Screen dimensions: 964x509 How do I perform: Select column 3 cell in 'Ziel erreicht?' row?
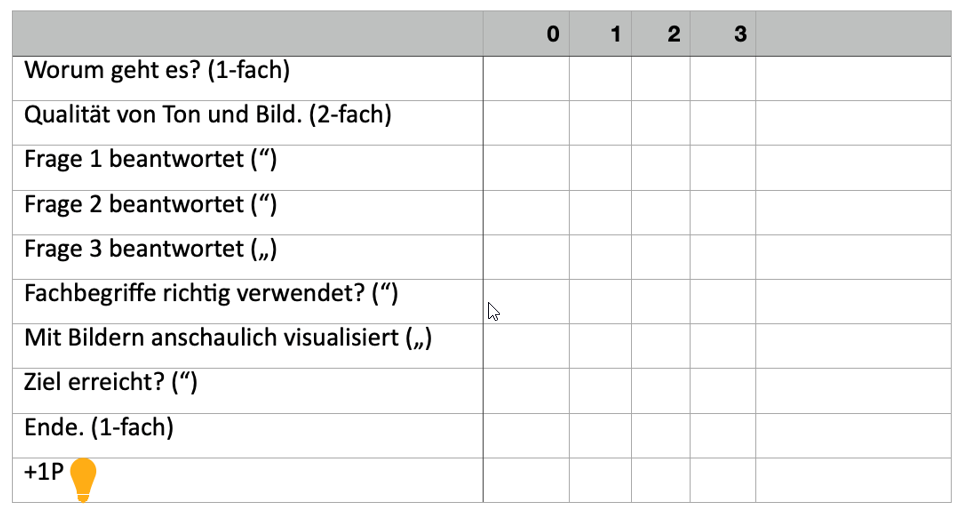point(722,390)
